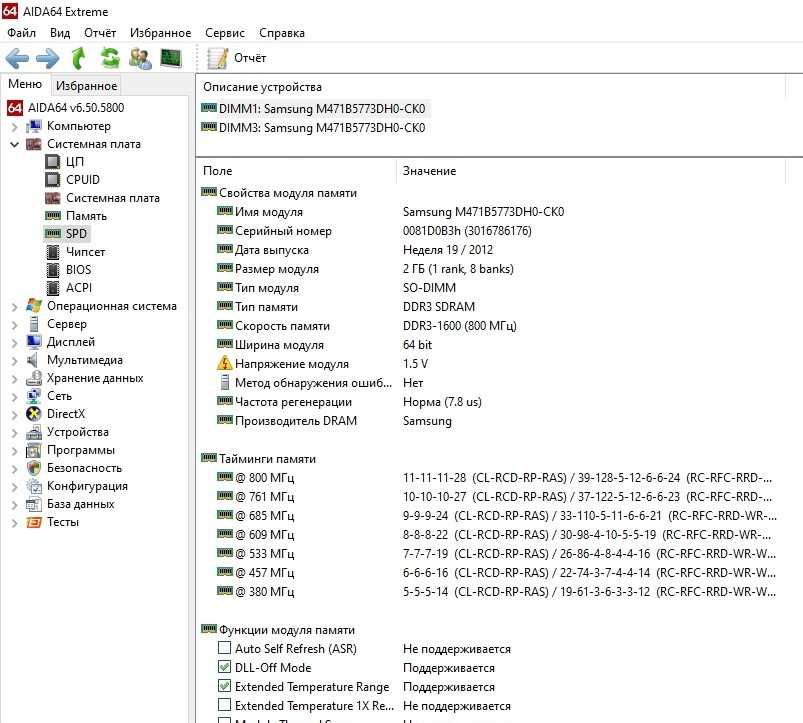The height and width of the screenshot is (723, 803).
Task: Click the value DDR3-1600 (800 МГц)
Action: pyautogui.click(x=460, y=326)
